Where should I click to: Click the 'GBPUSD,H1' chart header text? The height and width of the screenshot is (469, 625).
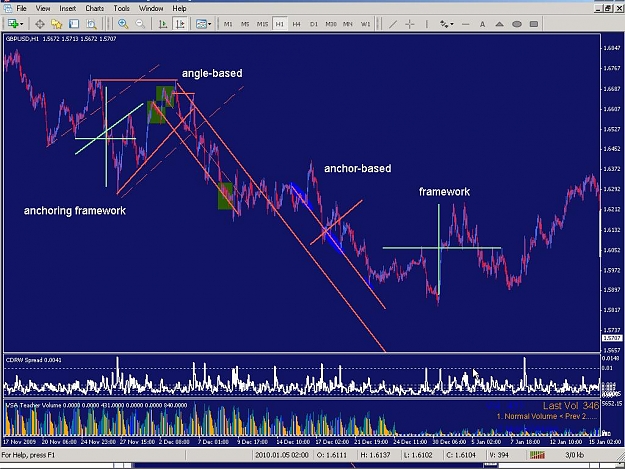[22, 39]
